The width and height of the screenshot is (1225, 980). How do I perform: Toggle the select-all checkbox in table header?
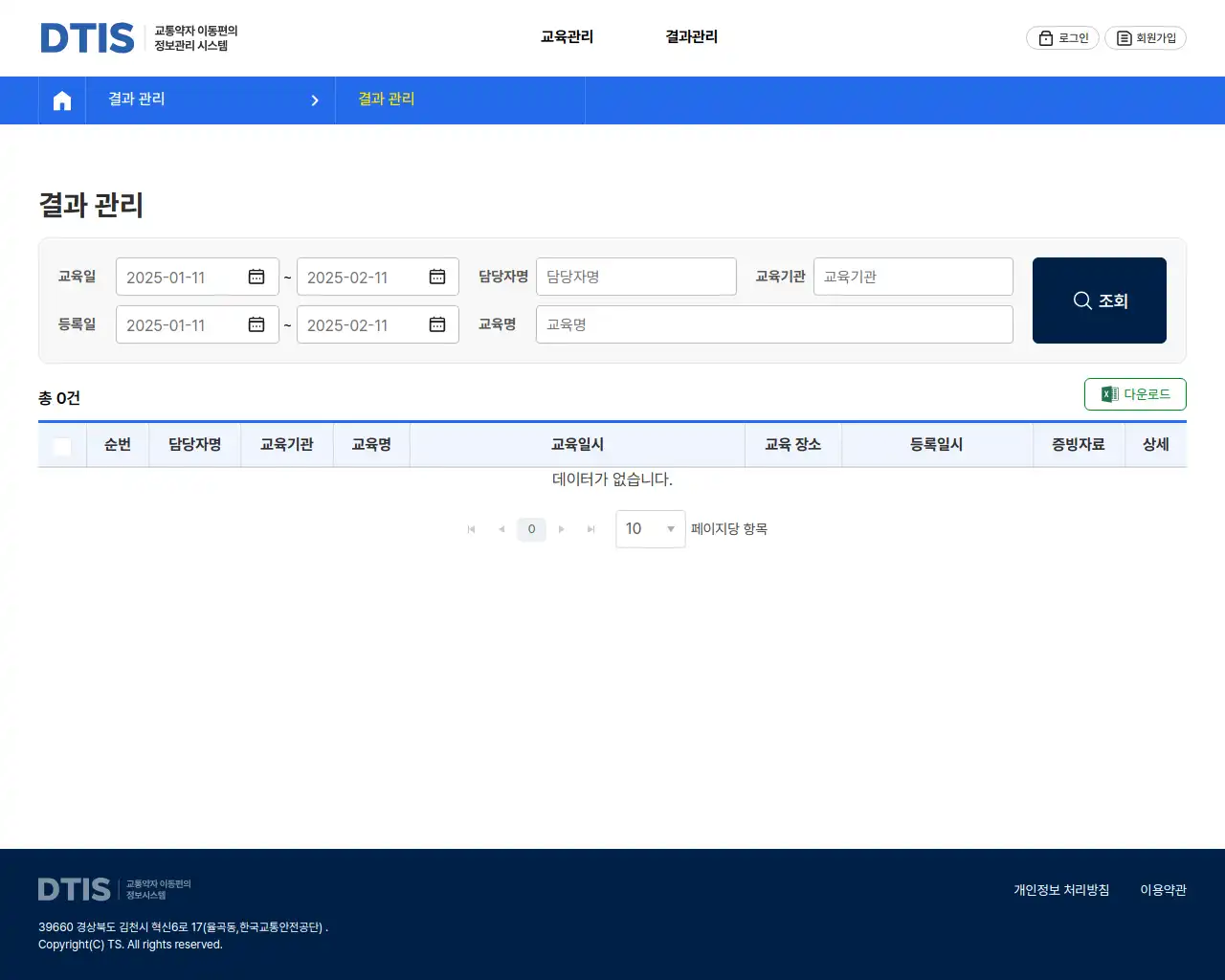click(x=62, y=446)
